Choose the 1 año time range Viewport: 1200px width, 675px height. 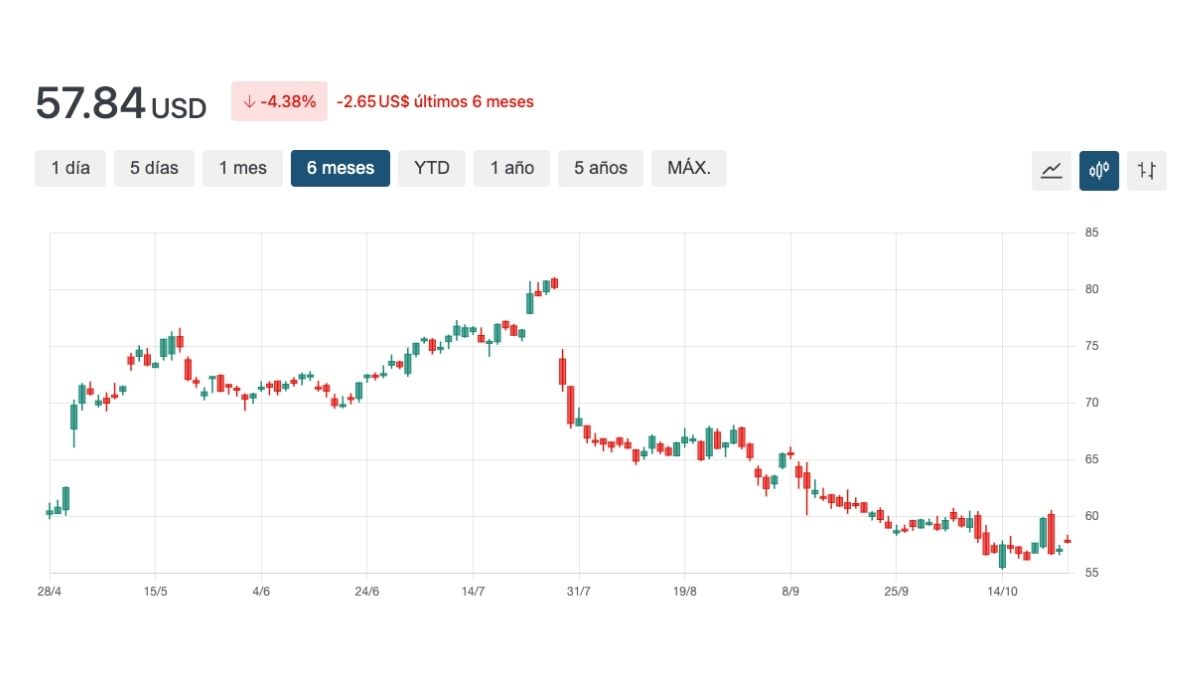coord(512,168)
